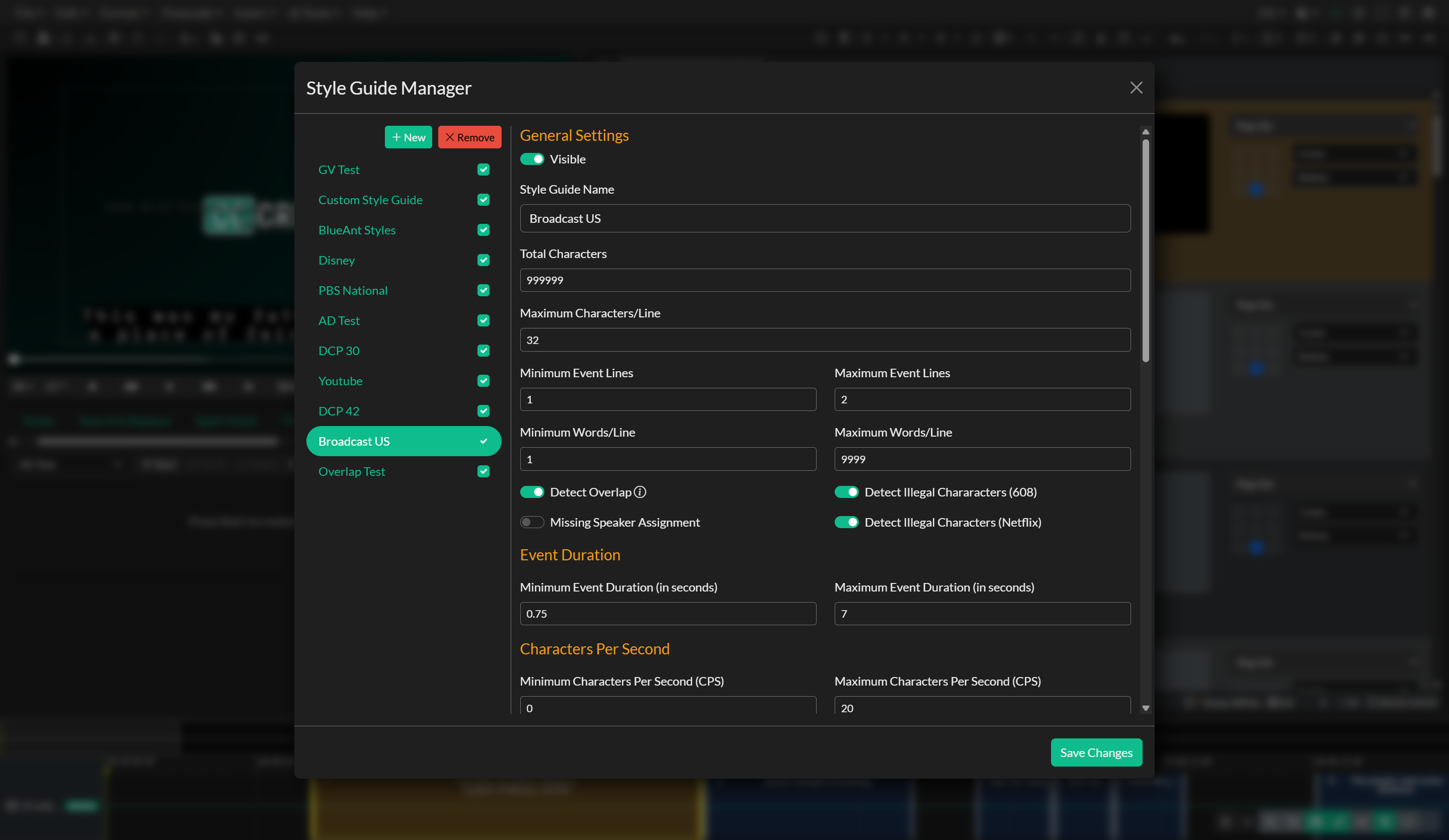Uncheck the GV Test checkbox

483,170
